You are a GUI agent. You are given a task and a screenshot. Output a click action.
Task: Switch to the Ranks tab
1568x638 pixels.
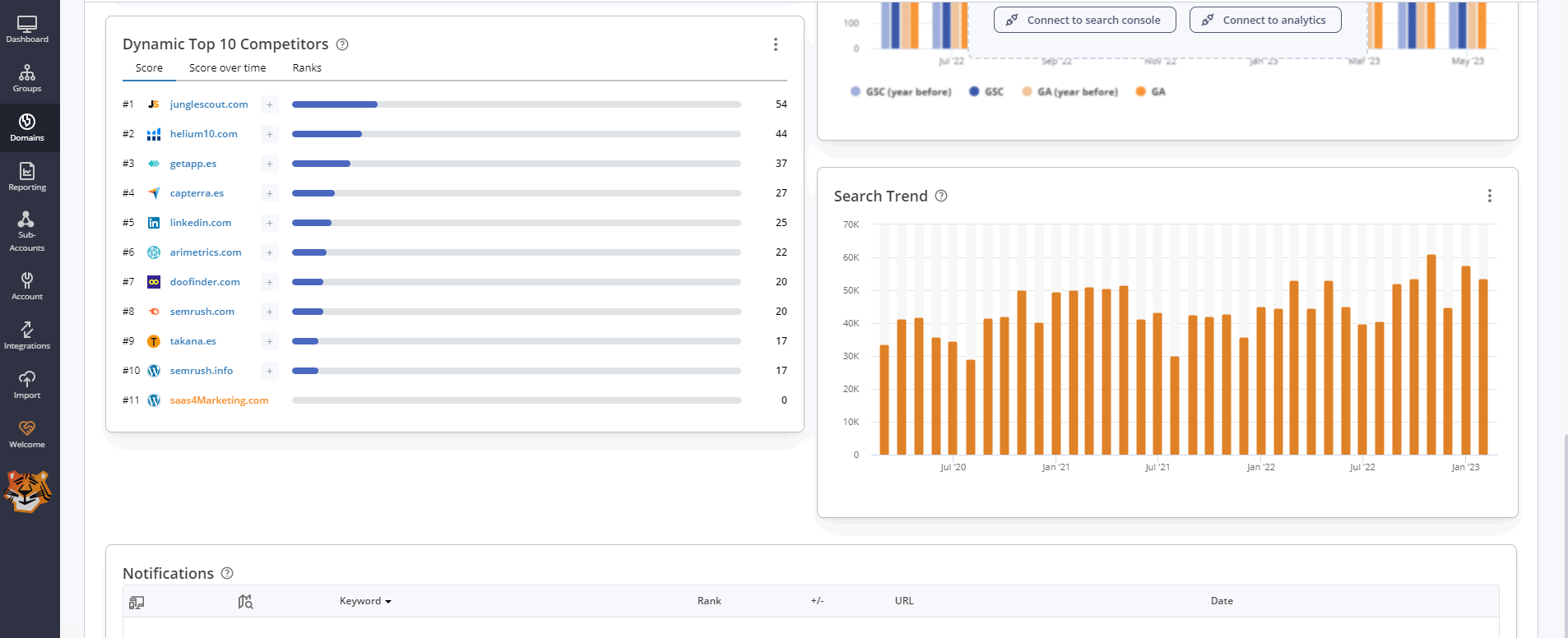[307, 68]
